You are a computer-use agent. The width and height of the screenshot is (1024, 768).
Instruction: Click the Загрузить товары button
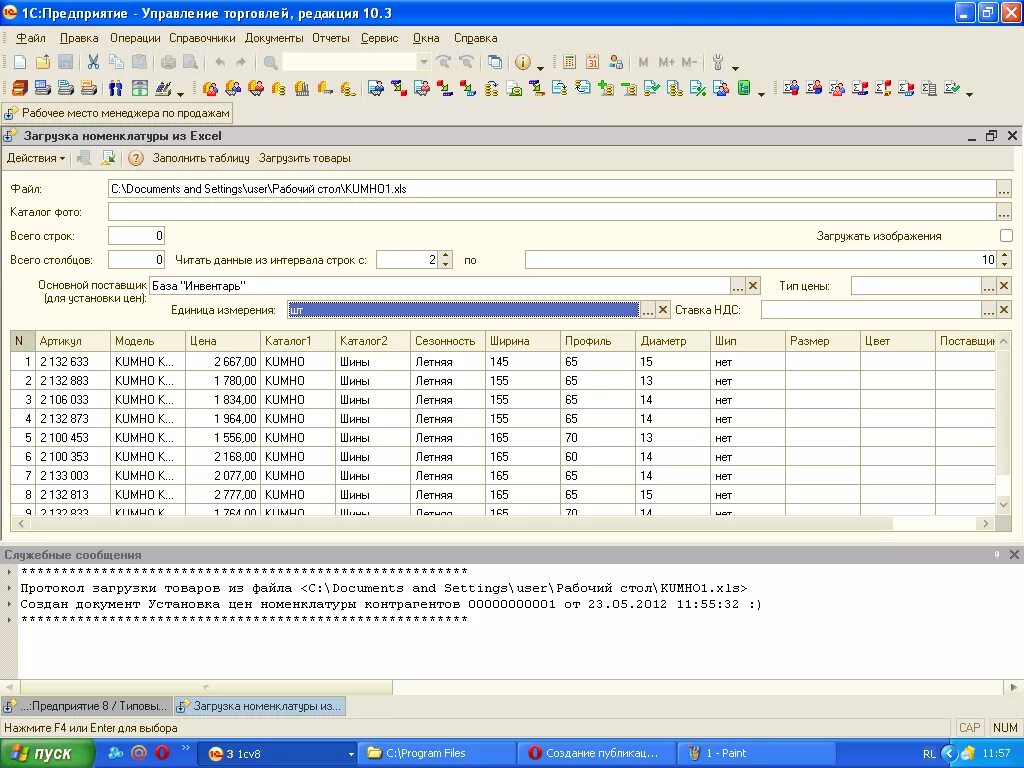pyautogui.click(x=304, y=158)
